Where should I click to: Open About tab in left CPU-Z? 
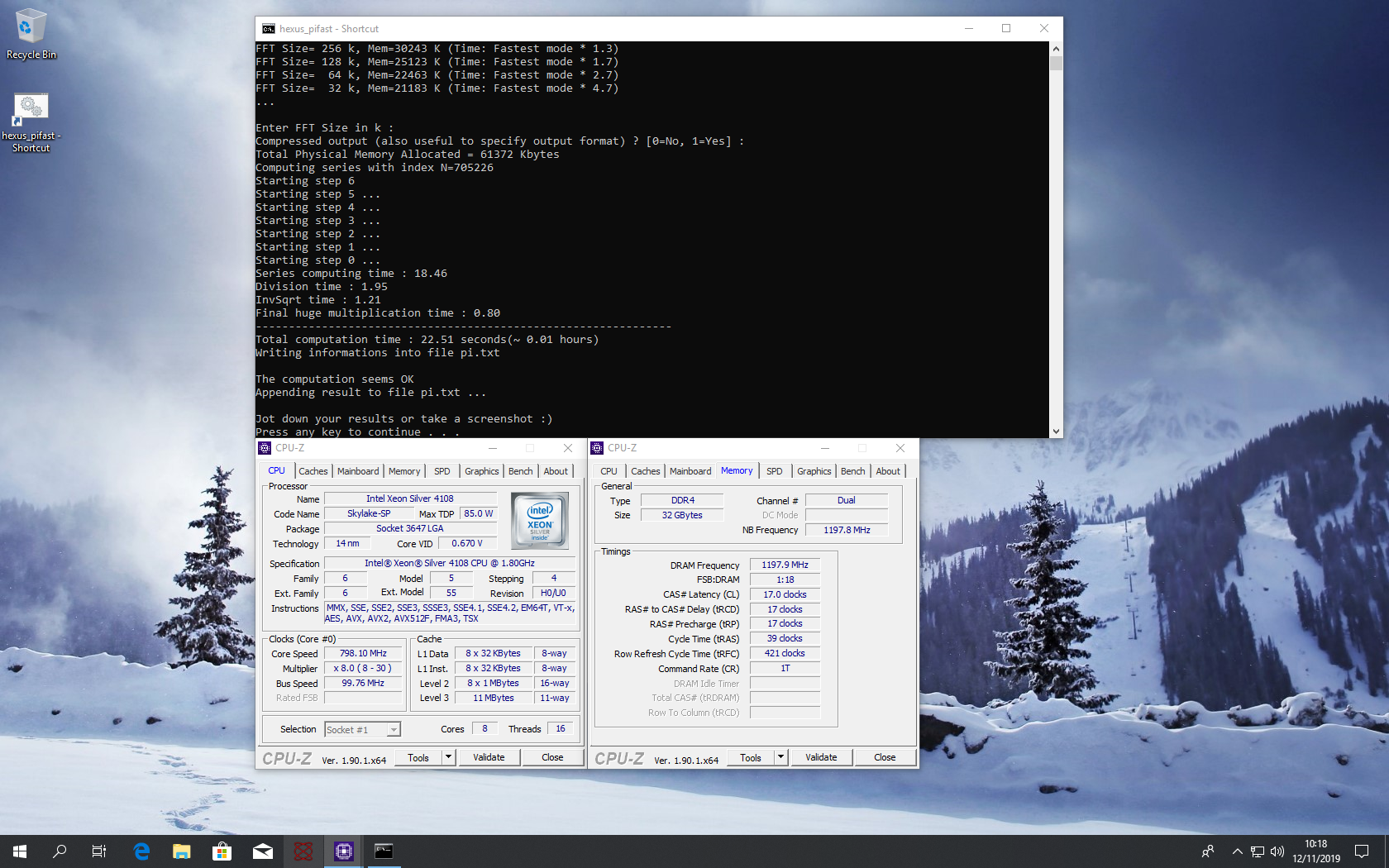tap(556, 471)
